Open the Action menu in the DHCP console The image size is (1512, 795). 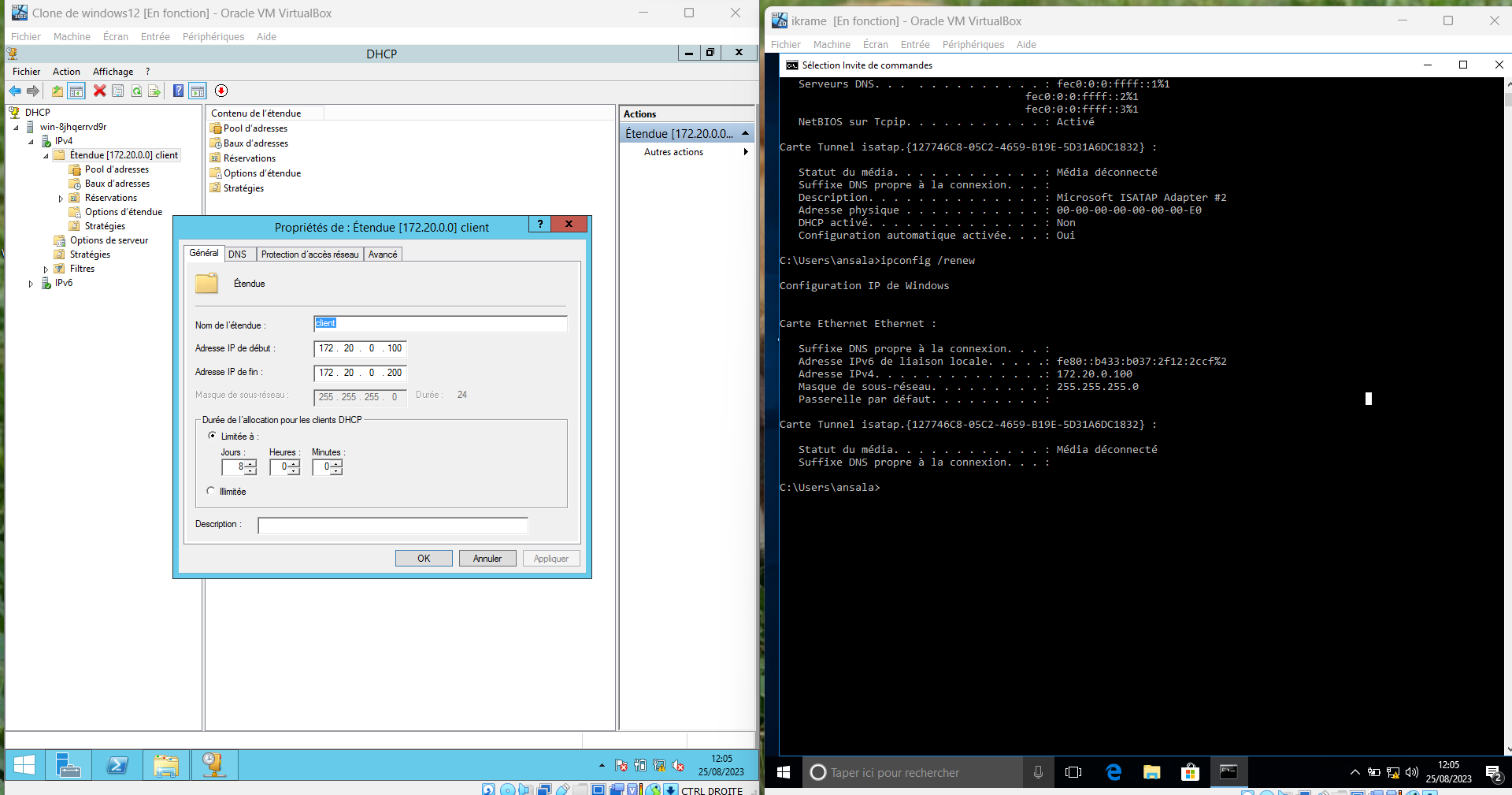click(x=66, y=72)
